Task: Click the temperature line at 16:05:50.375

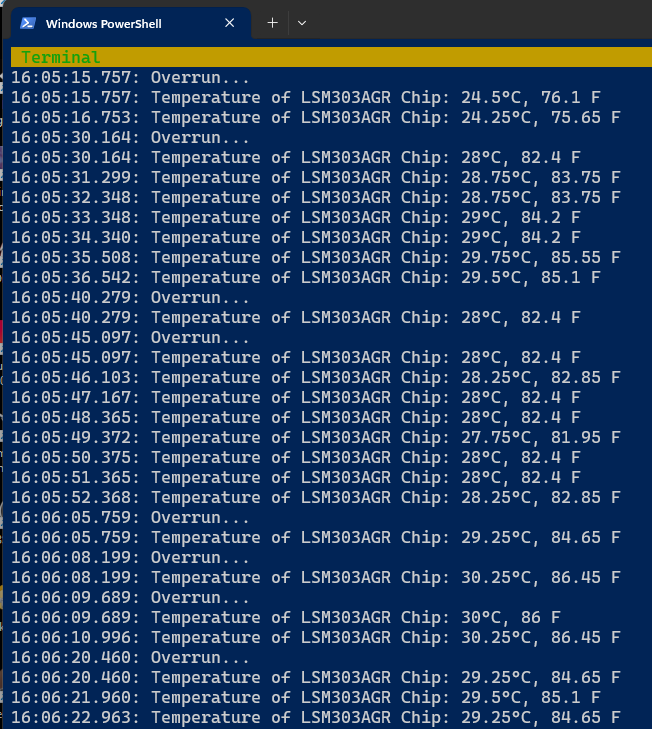Action: [x=296, y=457]
